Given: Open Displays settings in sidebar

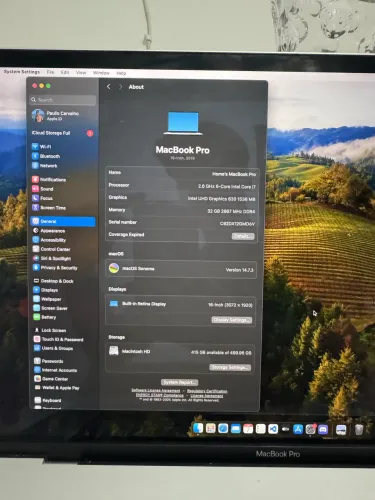Looking at the screenshot, I should pos(46,290).
